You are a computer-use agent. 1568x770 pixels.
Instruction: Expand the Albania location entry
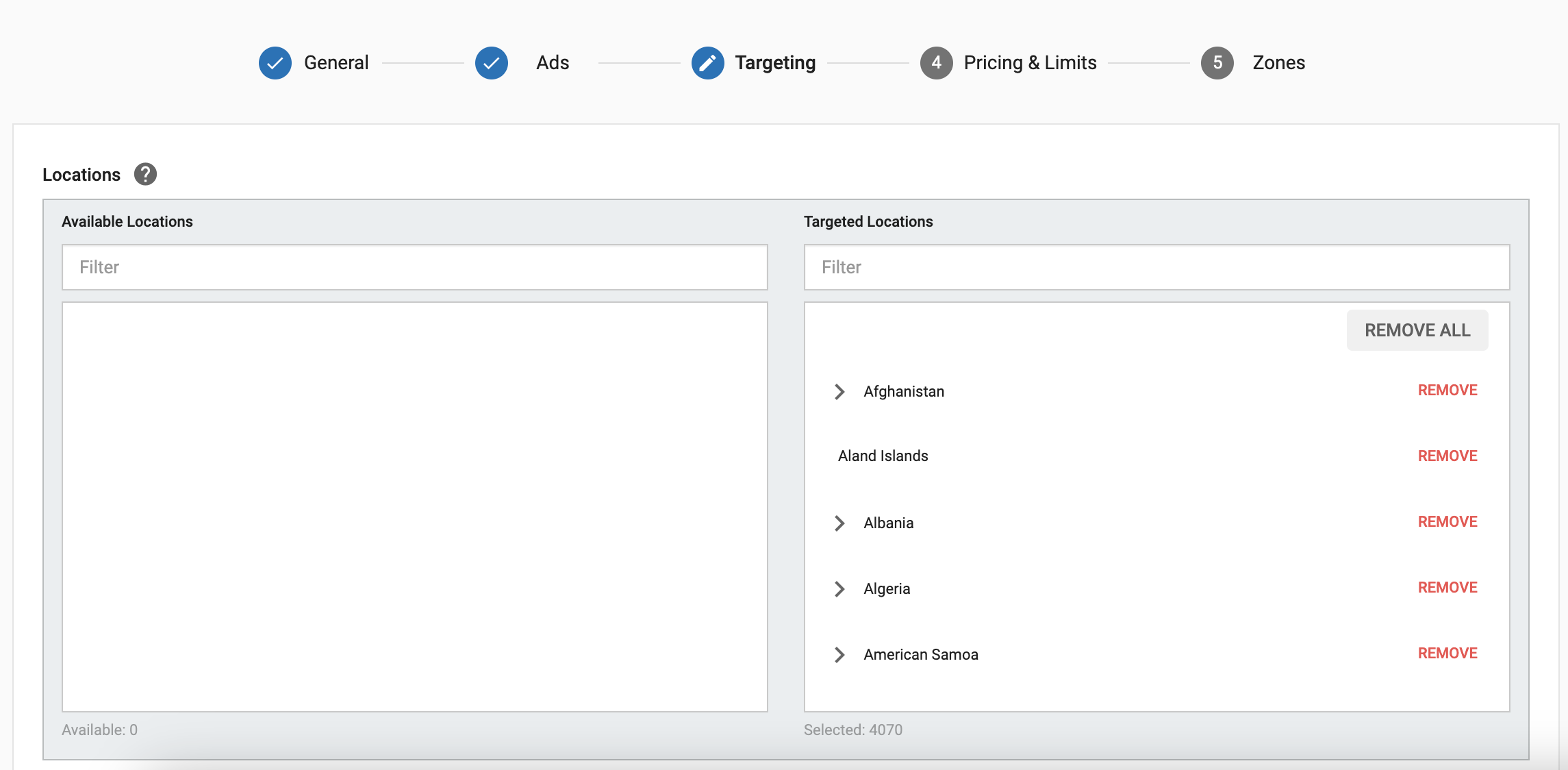tap(839, 523)
